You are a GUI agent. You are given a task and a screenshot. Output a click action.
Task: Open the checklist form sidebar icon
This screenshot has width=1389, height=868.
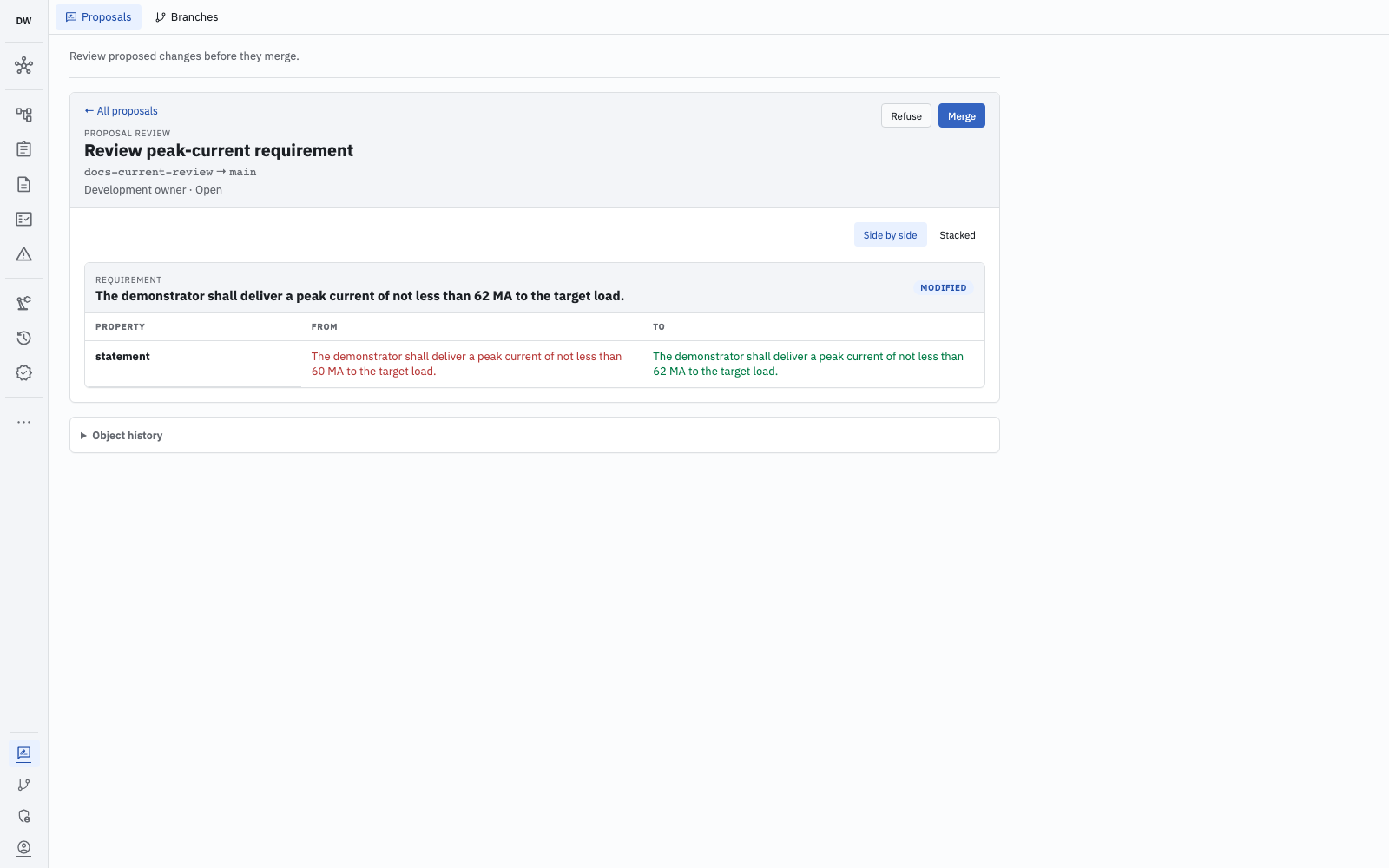click(x=23, y=219)
